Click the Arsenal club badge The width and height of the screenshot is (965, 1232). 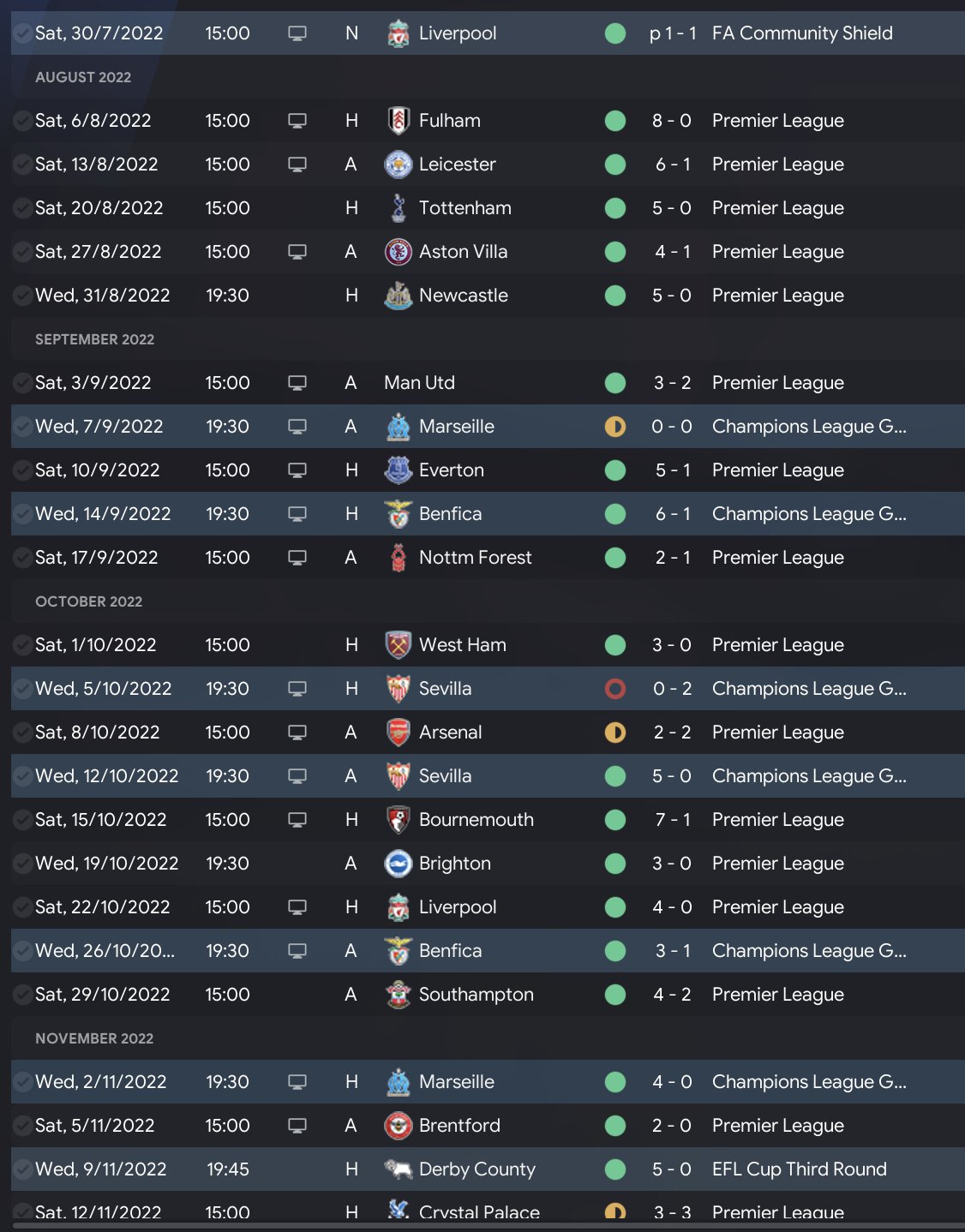(398, 733)
